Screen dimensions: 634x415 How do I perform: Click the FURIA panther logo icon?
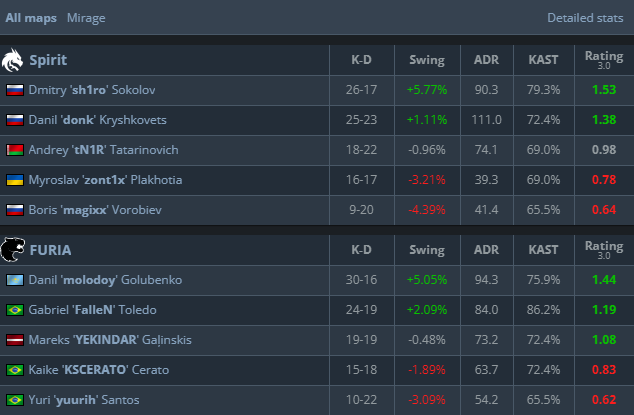14,250
